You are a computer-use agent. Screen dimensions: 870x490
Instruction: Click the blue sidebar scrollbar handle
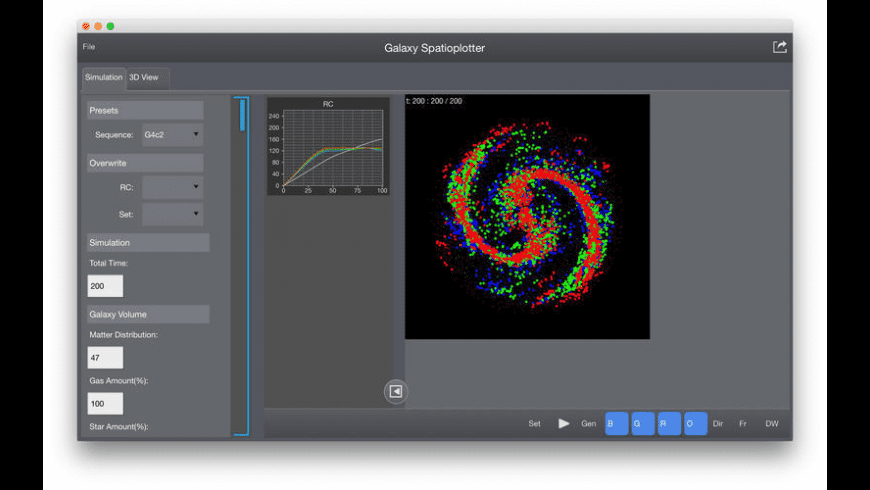[242, 116]
